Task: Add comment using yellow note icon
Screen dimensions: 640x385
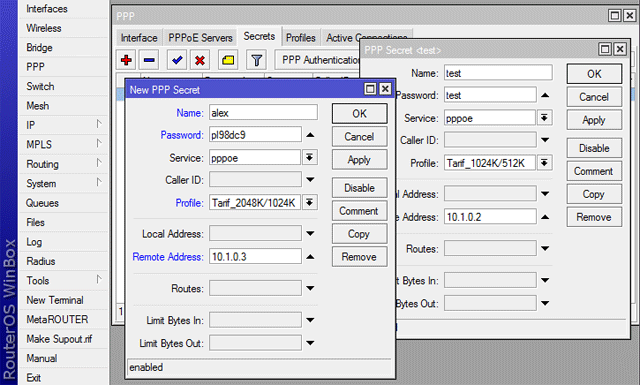Action: click(228, 60)
